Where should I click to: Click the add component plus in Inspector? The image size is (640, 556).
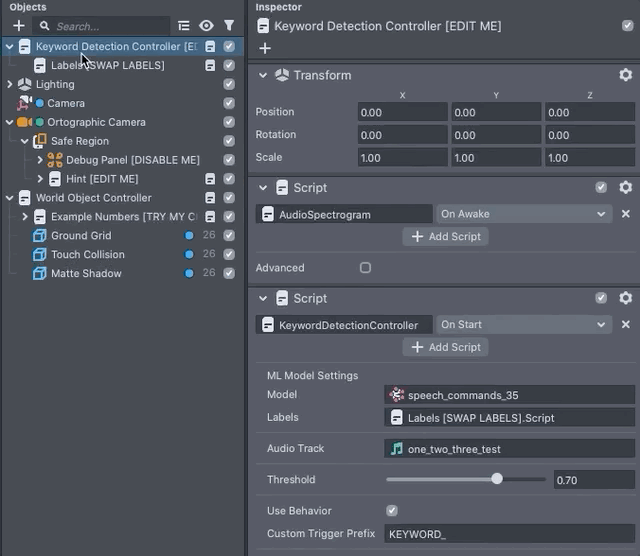[265, 48]
